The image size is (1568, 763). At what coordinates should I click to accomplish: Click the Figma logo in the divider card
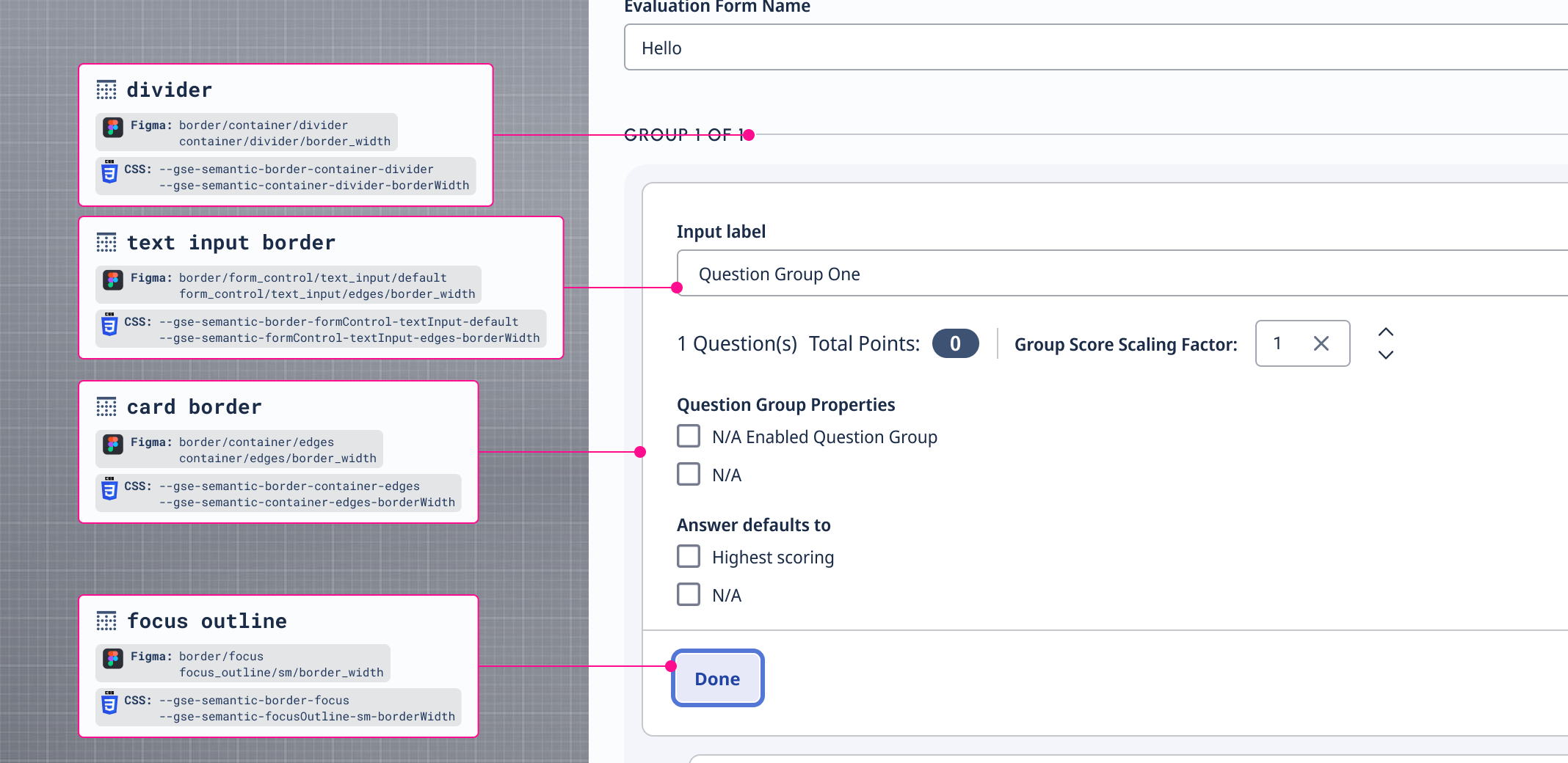pos(112,127)
